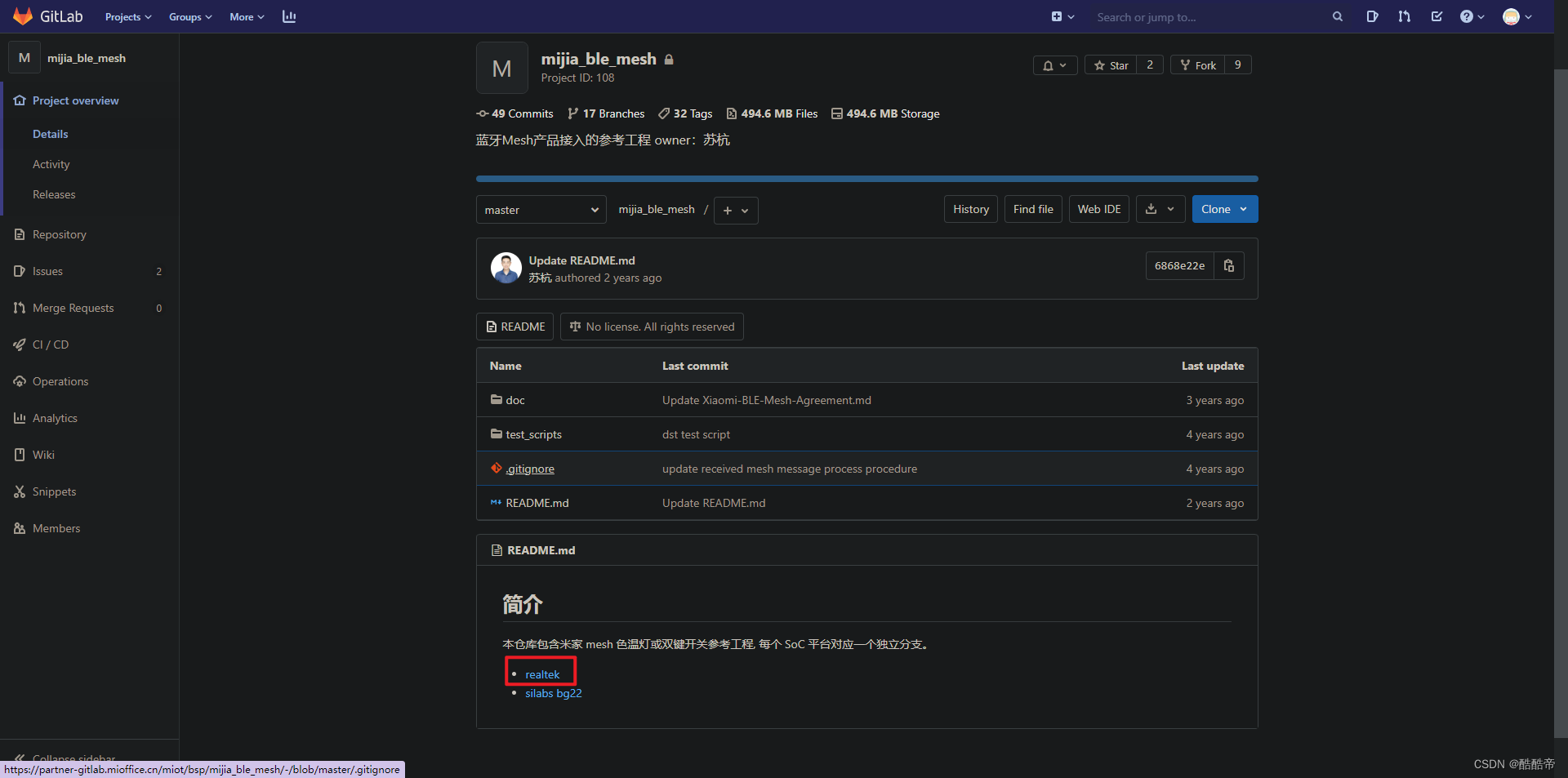Open the new item plus dropdown in navbar
1568x778 pixels.
pos(1062,16)
